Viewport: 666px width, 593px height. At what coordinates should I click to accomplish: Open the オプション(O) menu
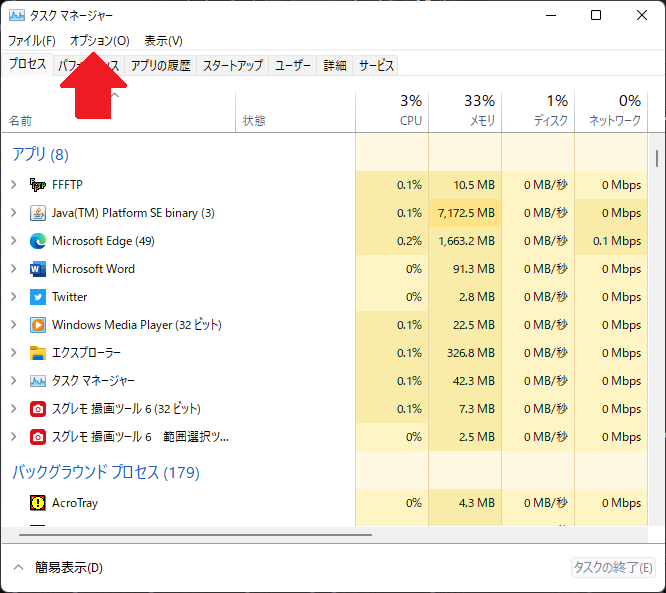(x=100, y=41)
